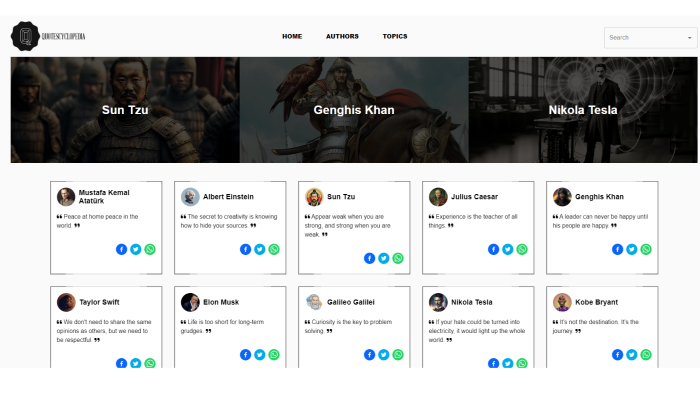Tweet the Elon Musk quote

click(x=260, y=355)
